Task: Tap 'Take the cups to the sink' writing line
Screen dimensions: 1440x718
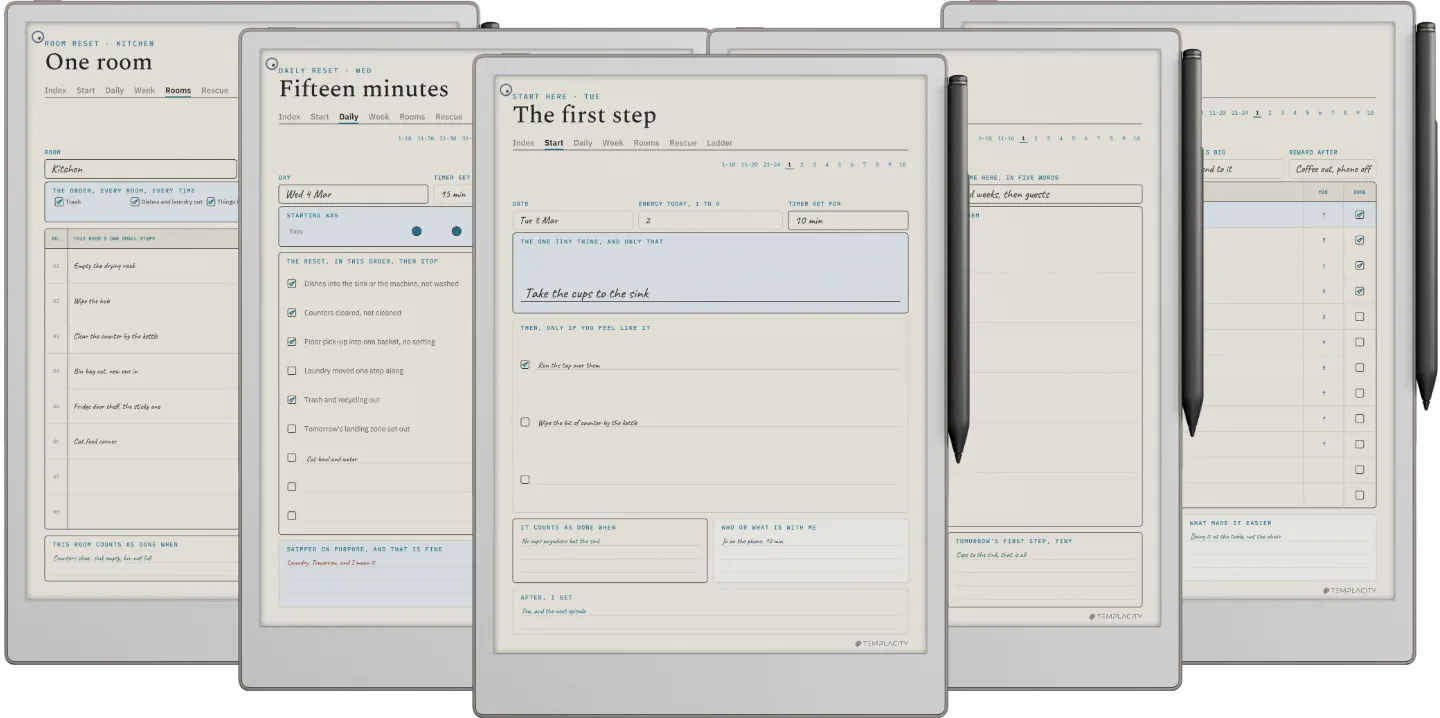Action: pos(710,294)
